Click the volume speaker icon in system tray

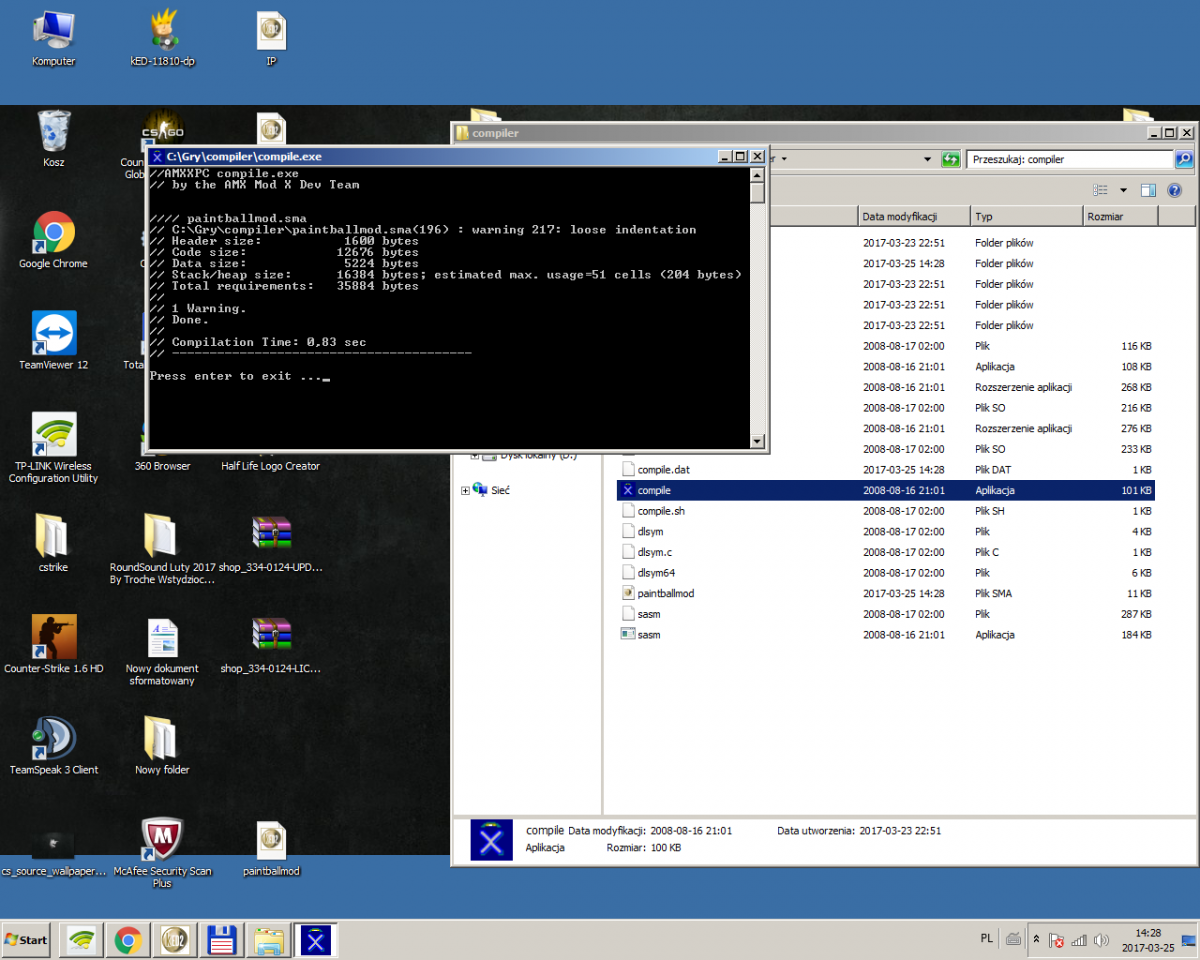pos(1101,940)
